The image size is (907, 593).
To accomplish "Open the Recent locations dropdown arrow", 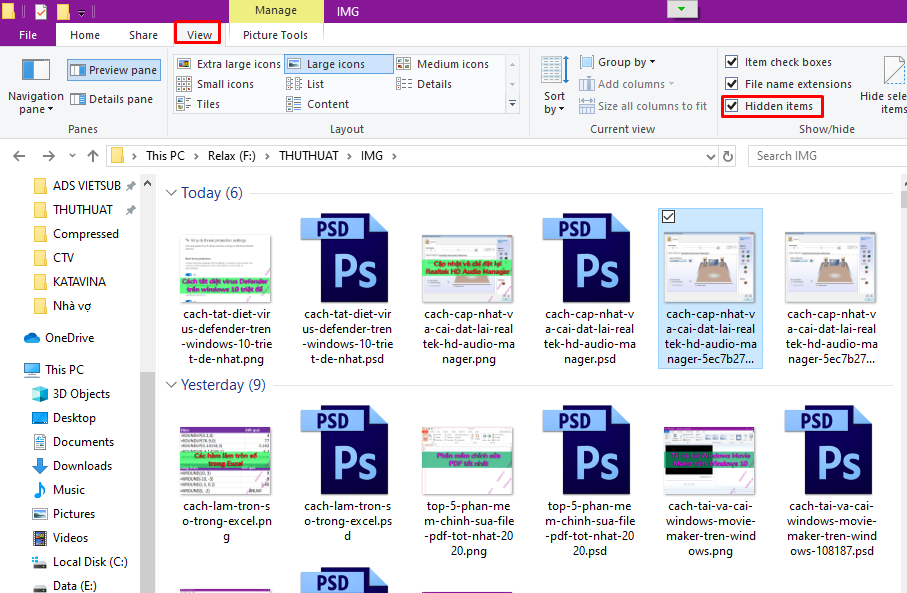I will pyautogui.click(x=72, y=156).
